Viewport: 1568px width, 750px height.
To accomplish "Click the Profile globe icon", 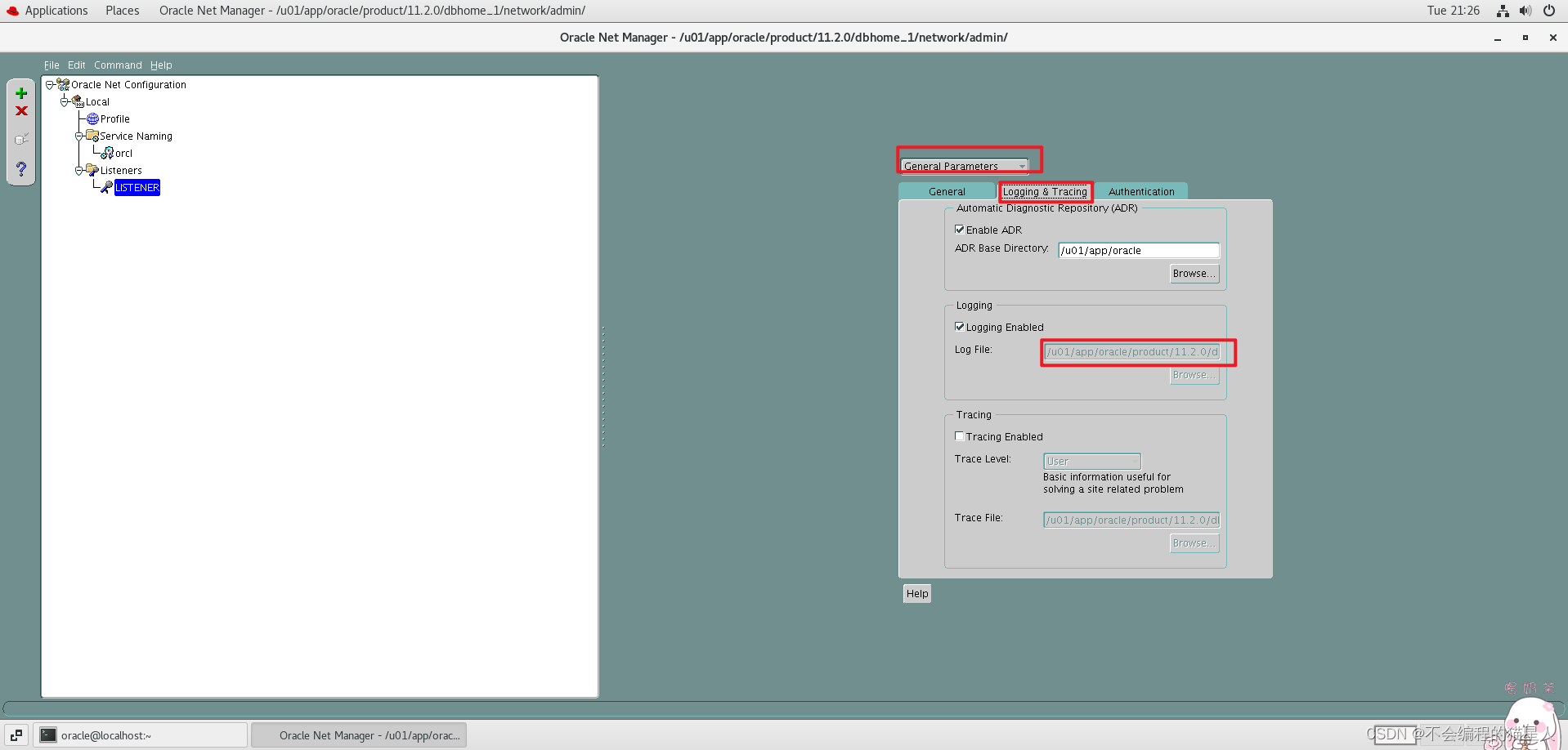I will (x=92, y=118).
